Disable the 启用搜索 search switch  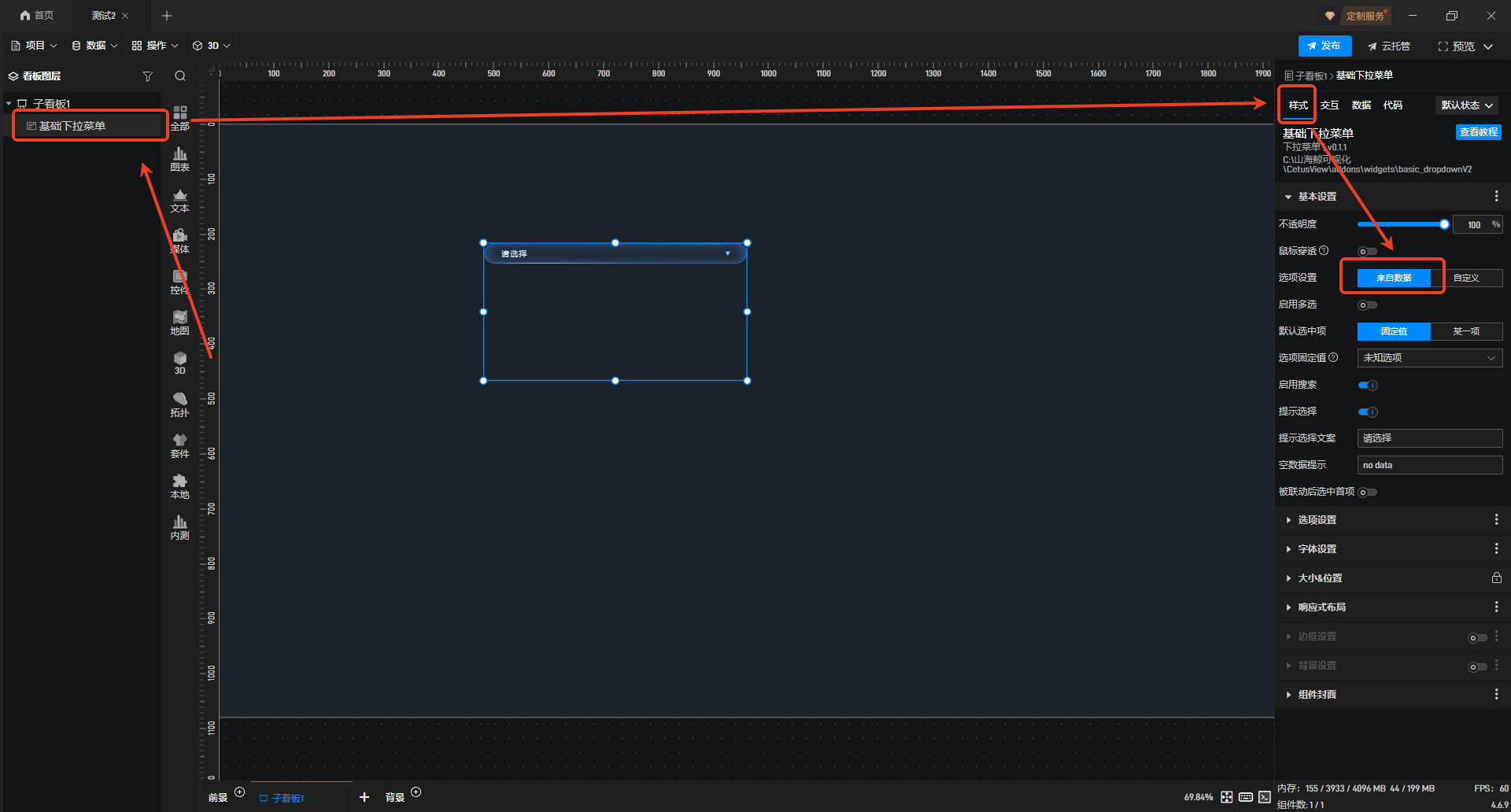[x=1368, y=386]
